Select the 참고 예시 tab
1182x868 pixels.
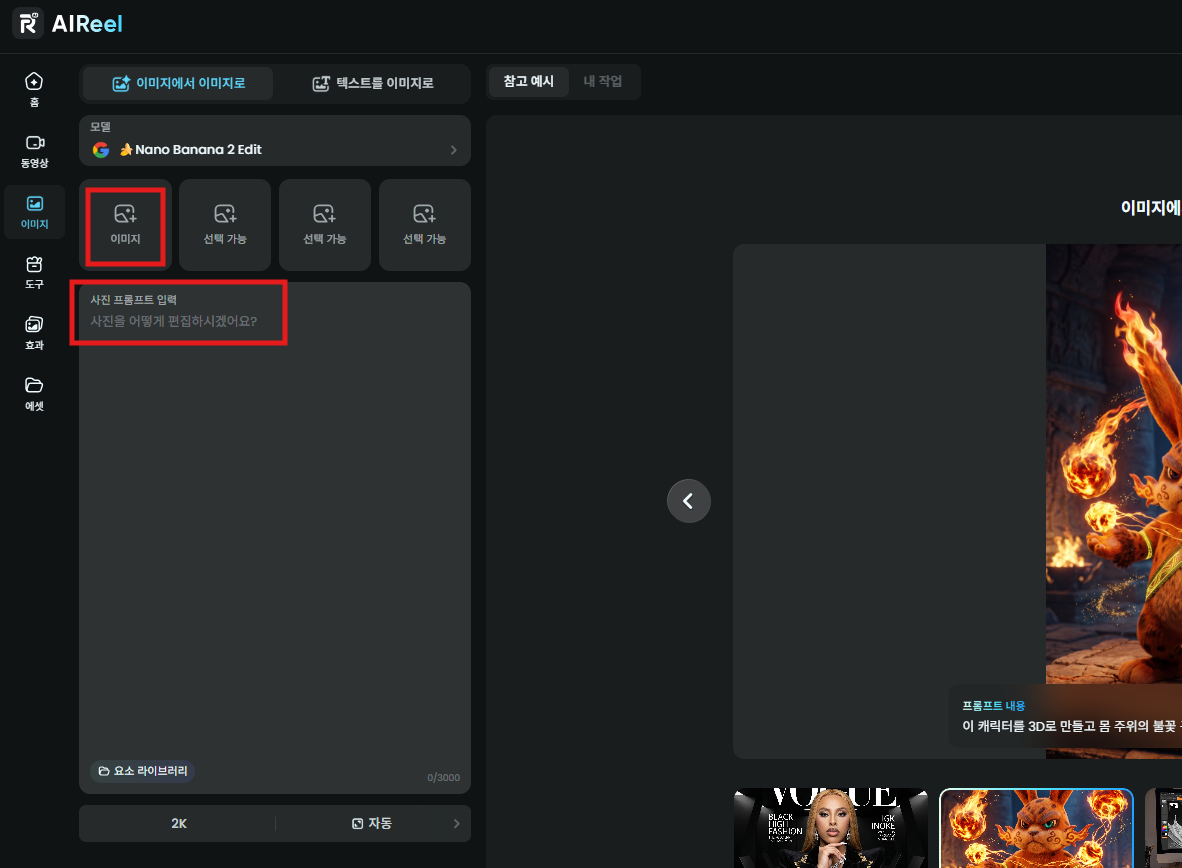coord(528,81)
